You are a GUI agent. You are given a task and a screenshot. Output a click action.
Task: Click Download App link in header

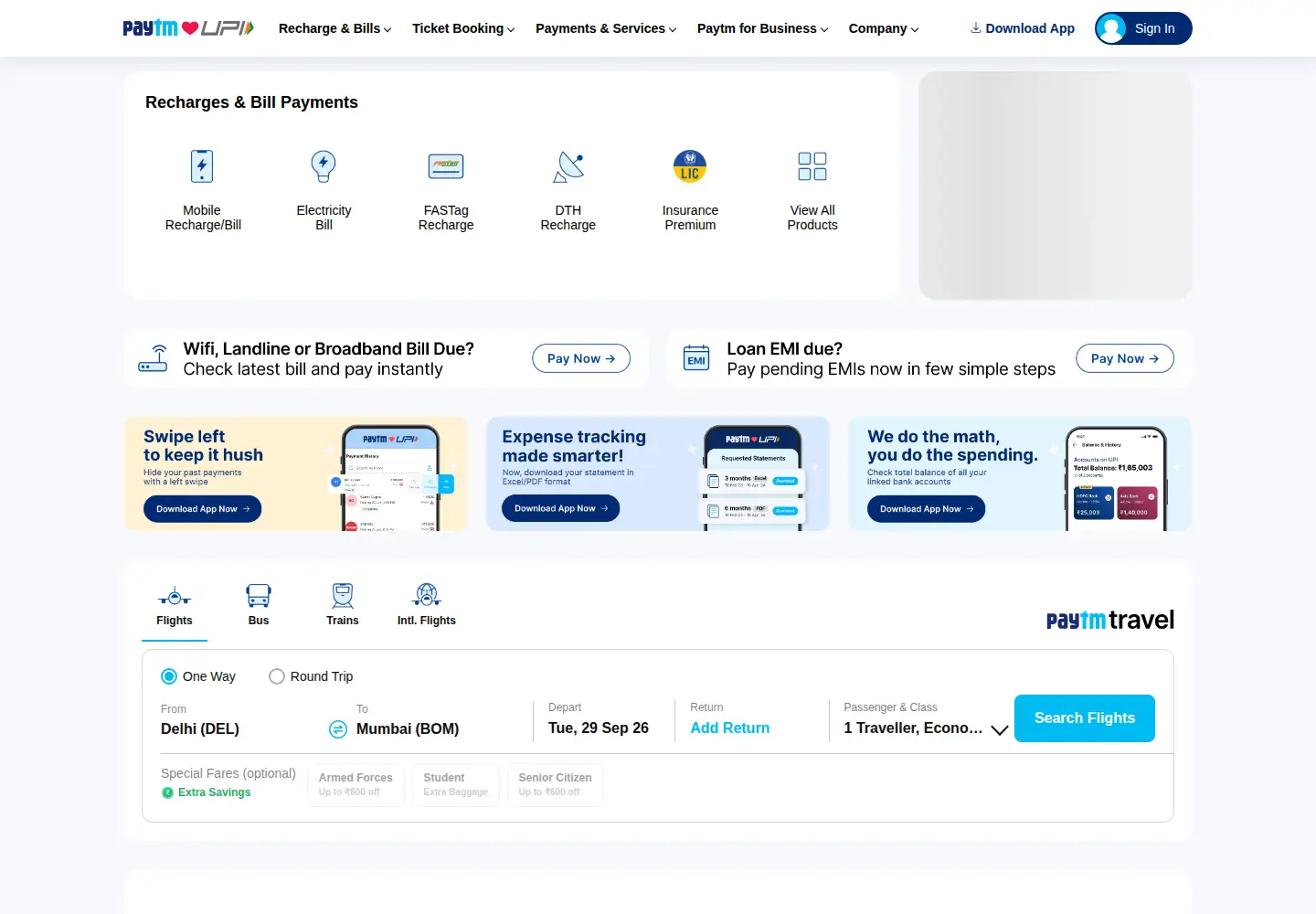1023,28
